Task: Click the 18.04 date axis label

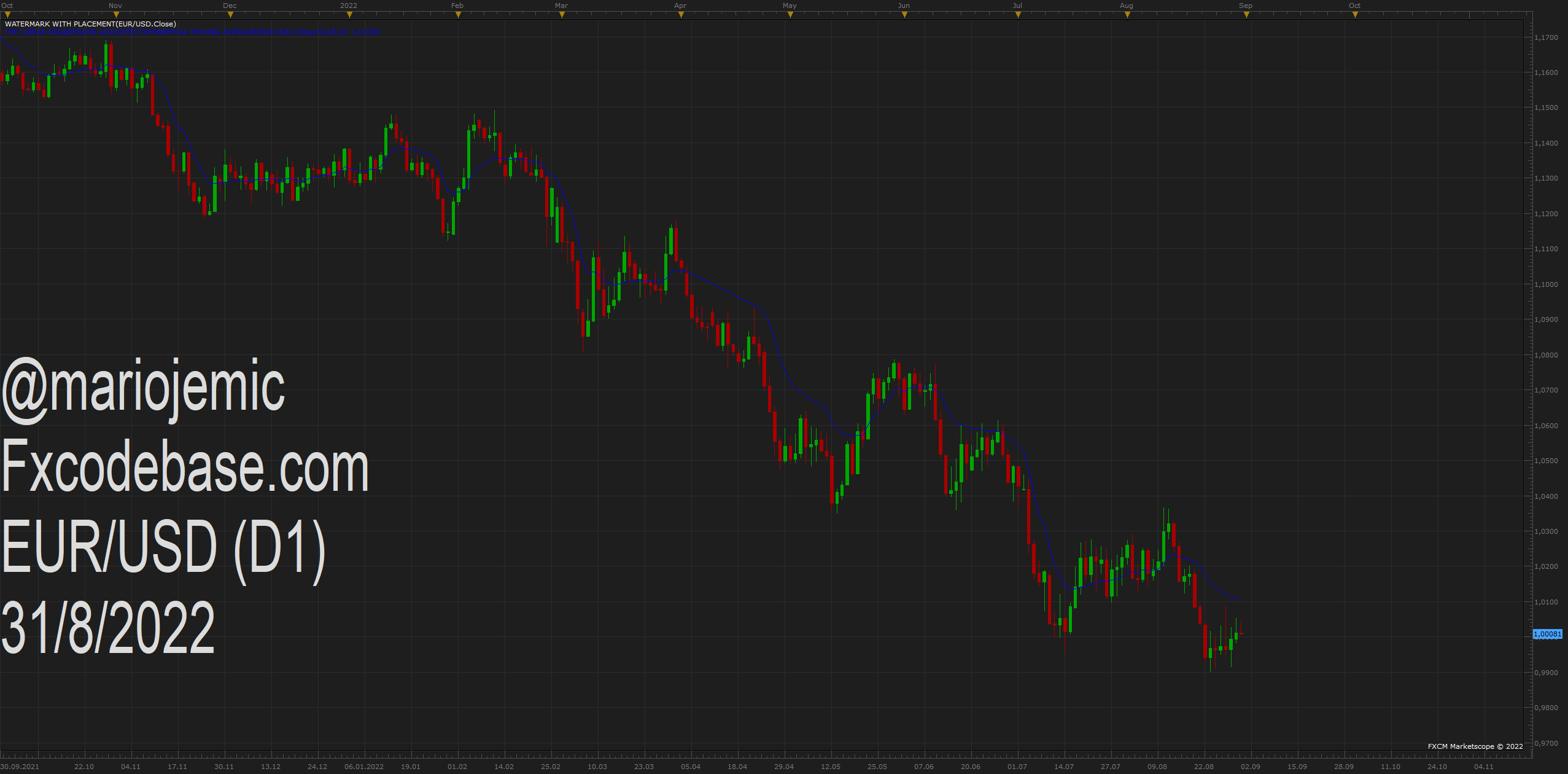Action: [737, 767]
